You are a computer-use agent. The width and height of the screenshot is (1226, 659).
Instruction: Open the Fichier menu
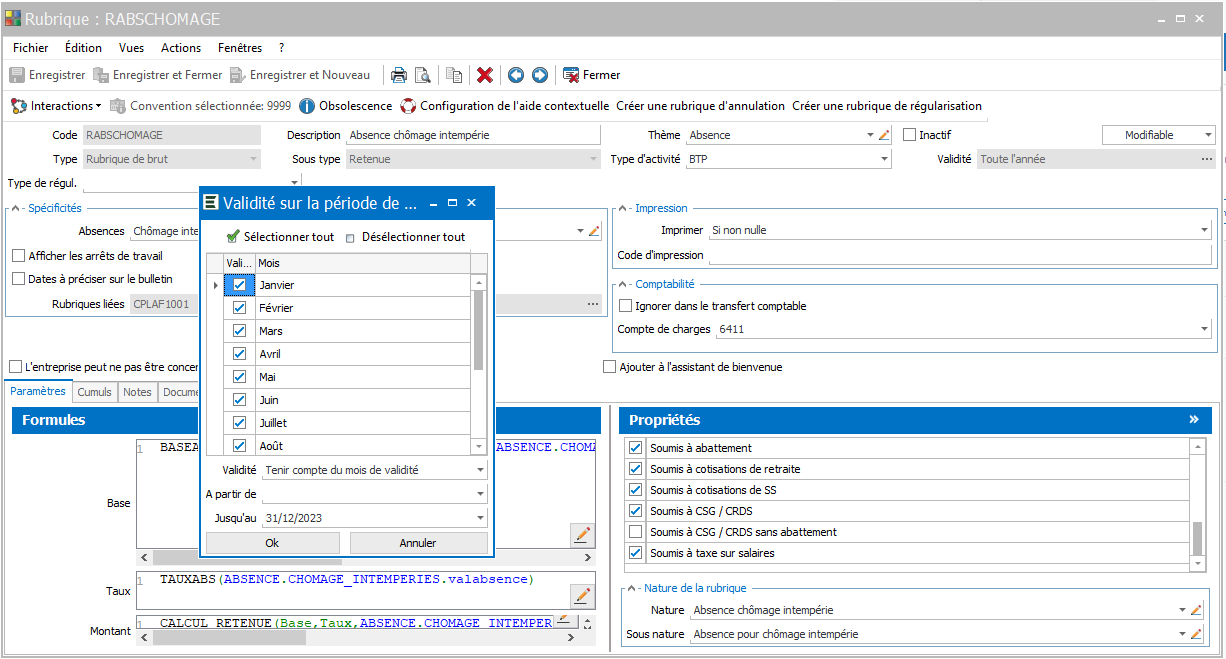point(30,48)
